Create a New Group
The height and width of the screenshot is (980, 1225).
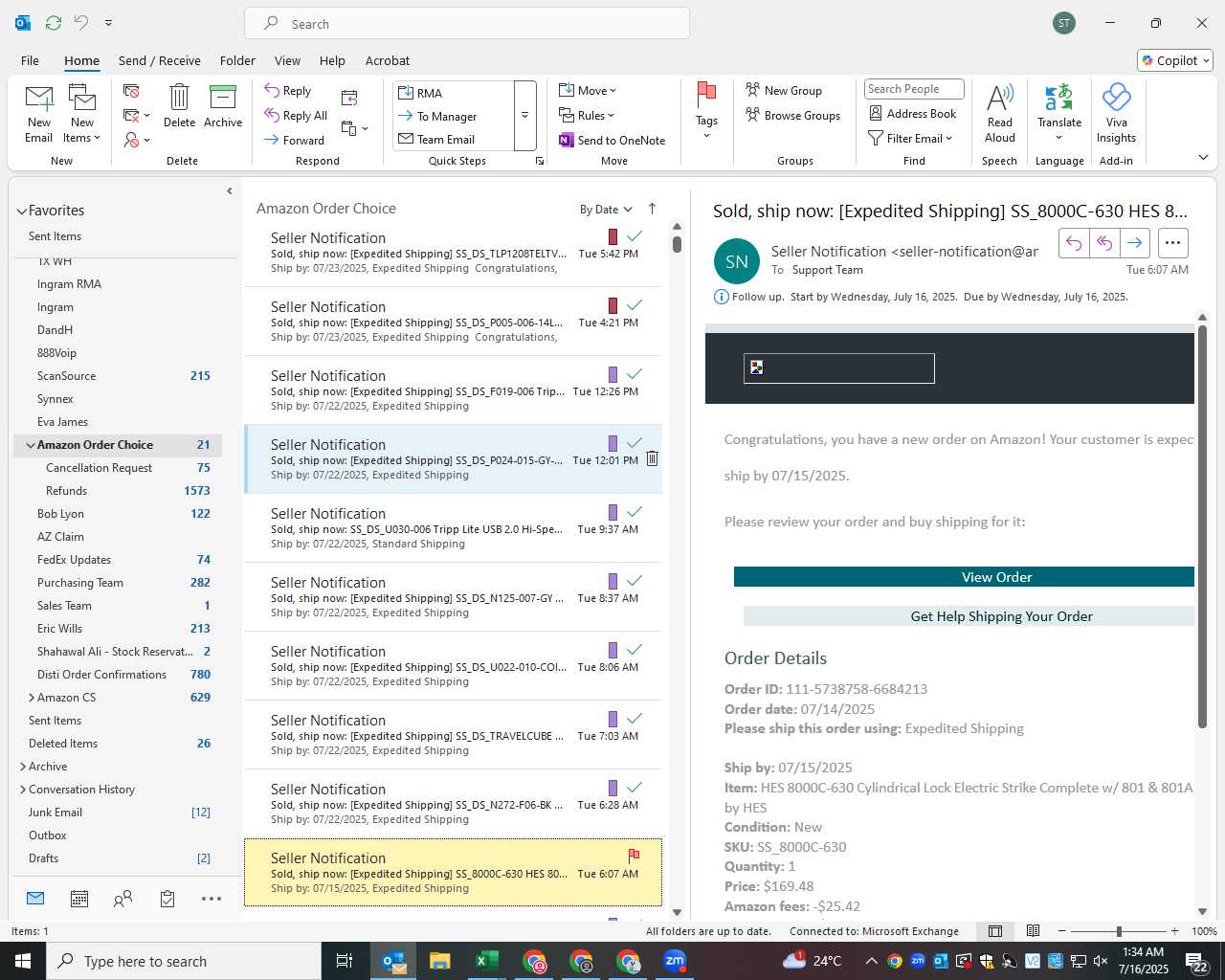[784, 91]
